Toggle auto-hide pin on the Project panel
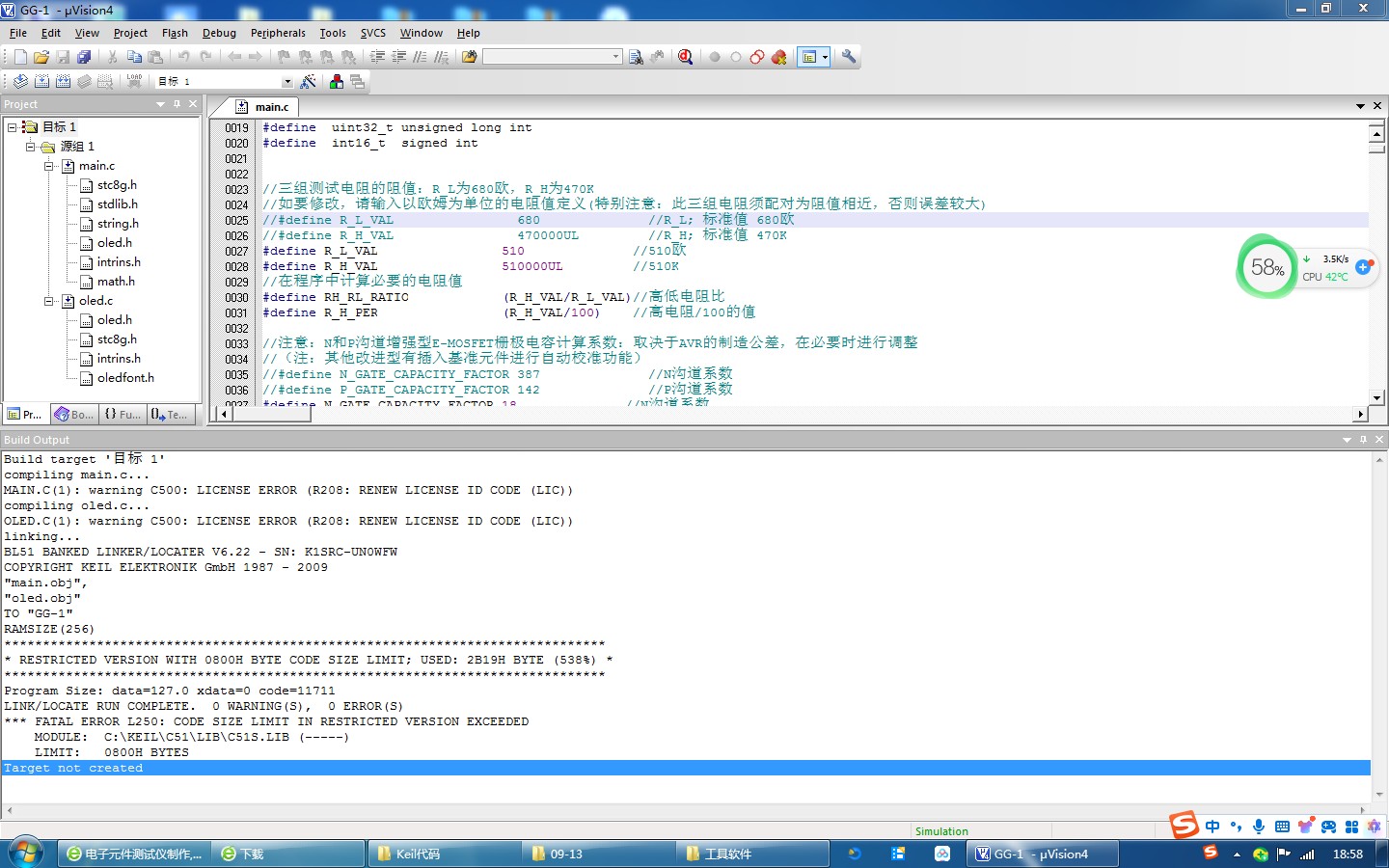 pos(177,104)
